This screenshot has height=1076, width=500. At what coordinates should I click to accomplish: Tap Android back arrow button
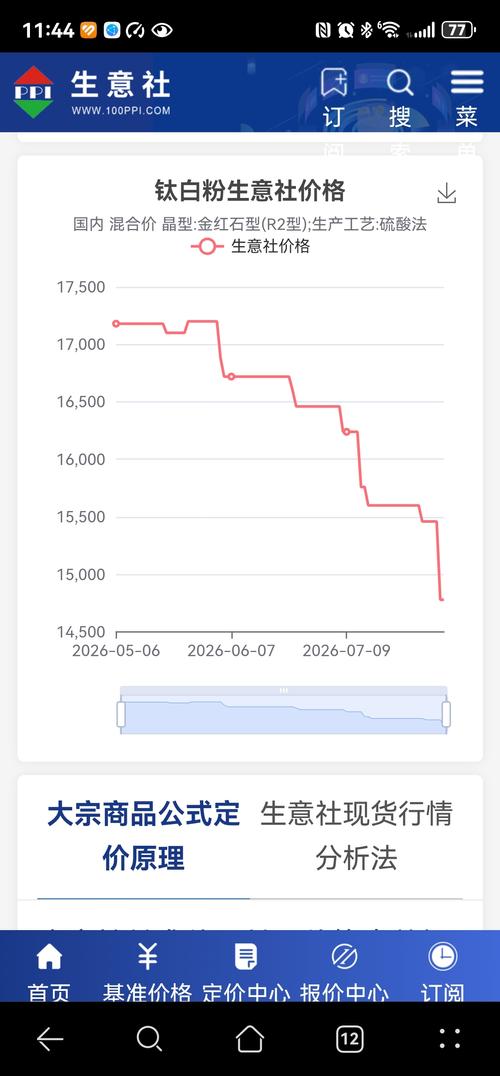(50, 1039)
